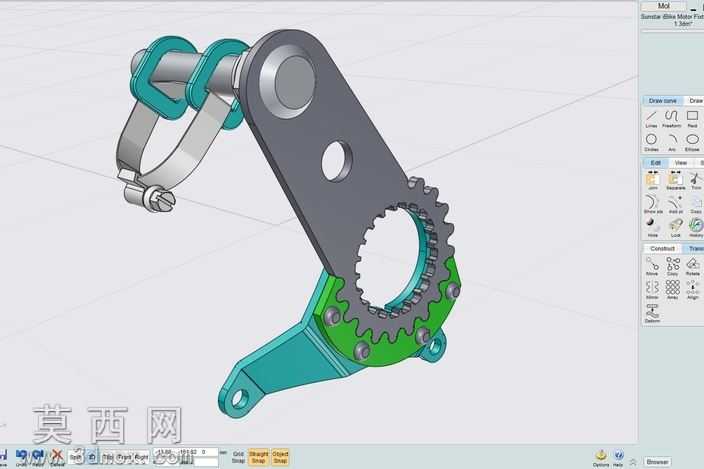
Task: Click the Copy icon in Edit panel
Action: (696, 204)
